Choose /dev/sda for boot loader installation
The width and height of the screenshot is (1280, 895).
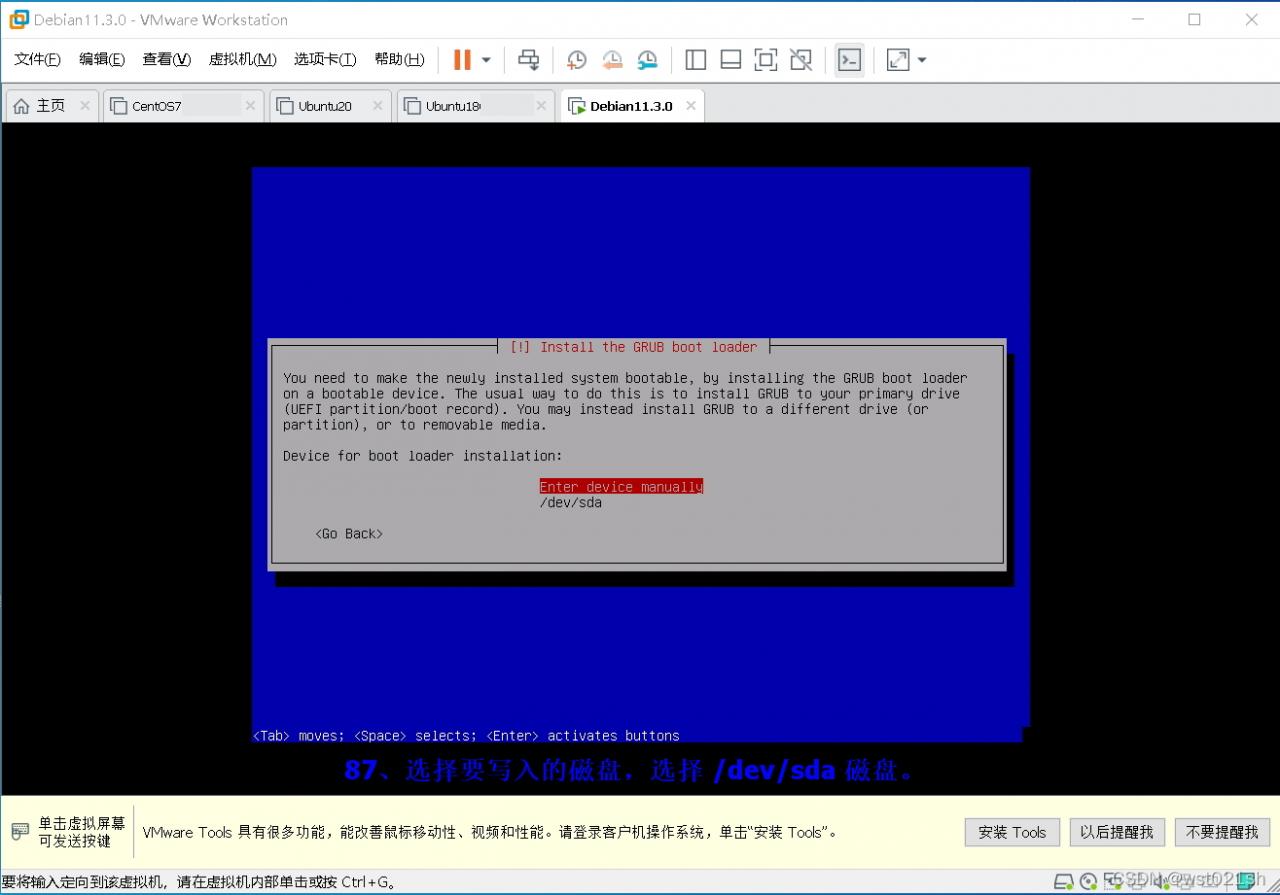[571, 503]
